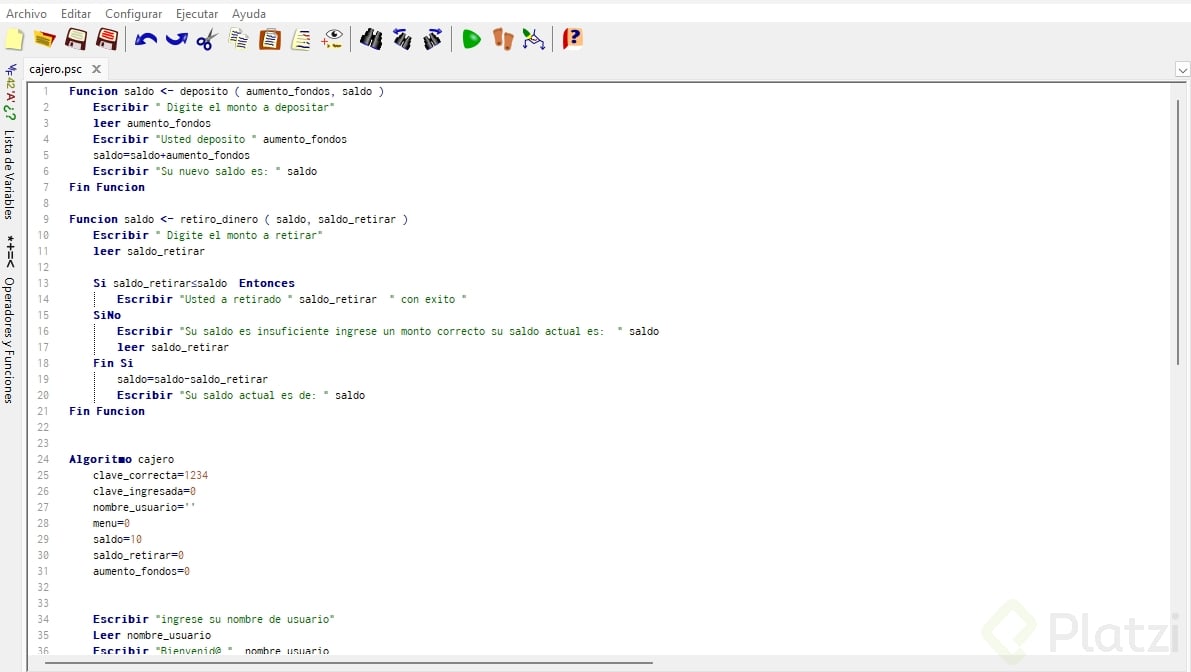1191x672 pixels.
Task: Run the algorithm with the green play button
Action: click(x=472, y=39)
